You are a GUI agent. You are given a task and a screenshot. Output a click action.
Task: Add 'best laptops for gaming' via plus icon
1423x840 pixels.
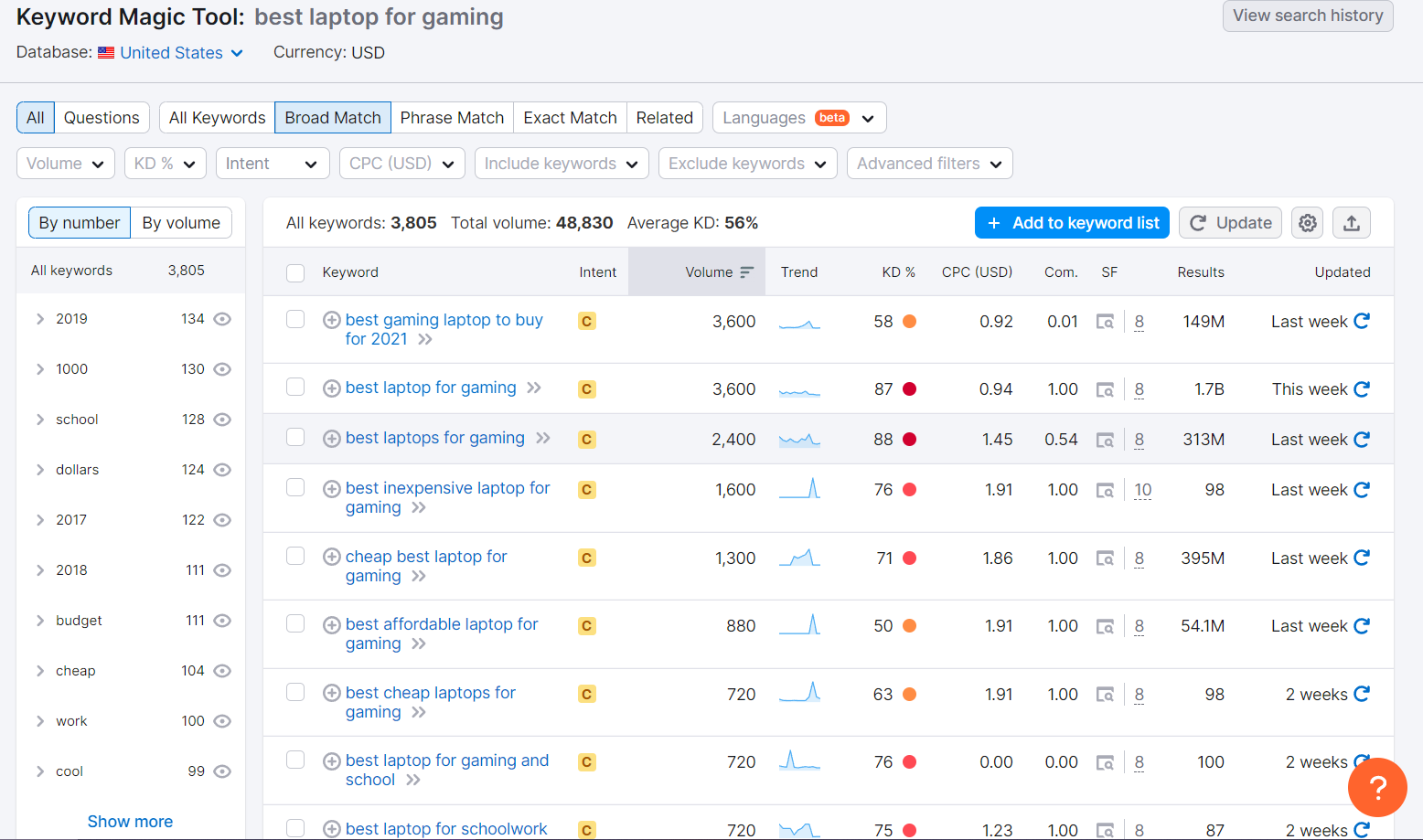pyautogui.click(x=332, y=439)
